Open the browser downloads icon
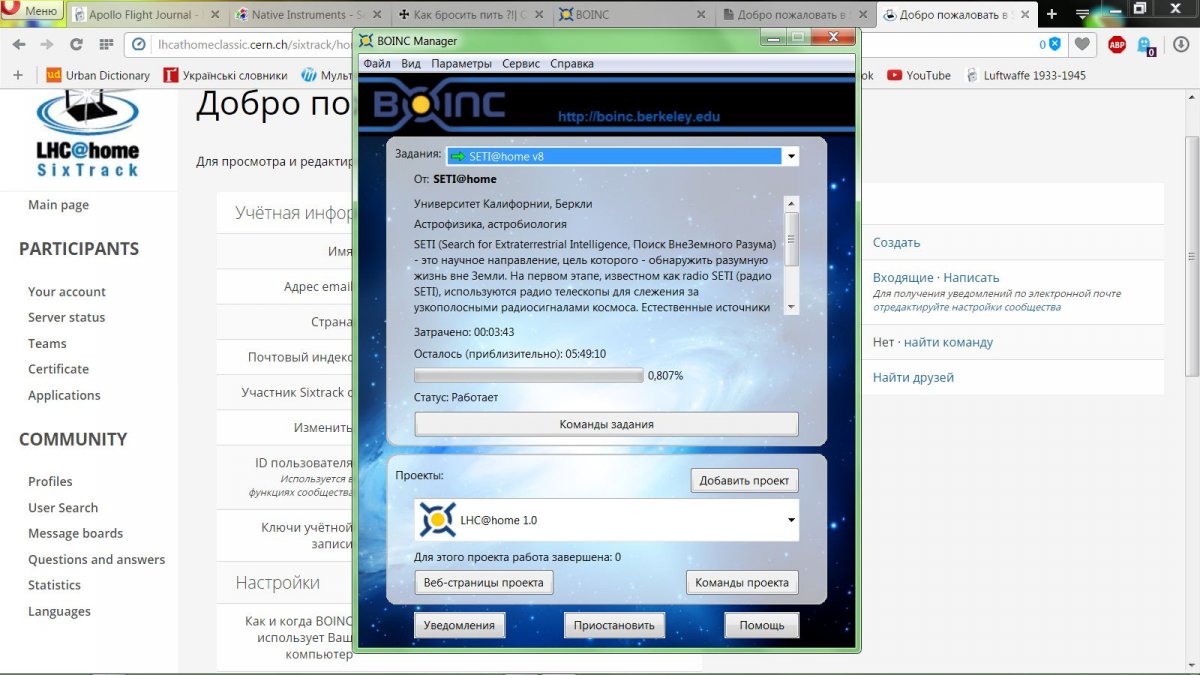This screenshot has width=1200, height=675. point(1182,44)
